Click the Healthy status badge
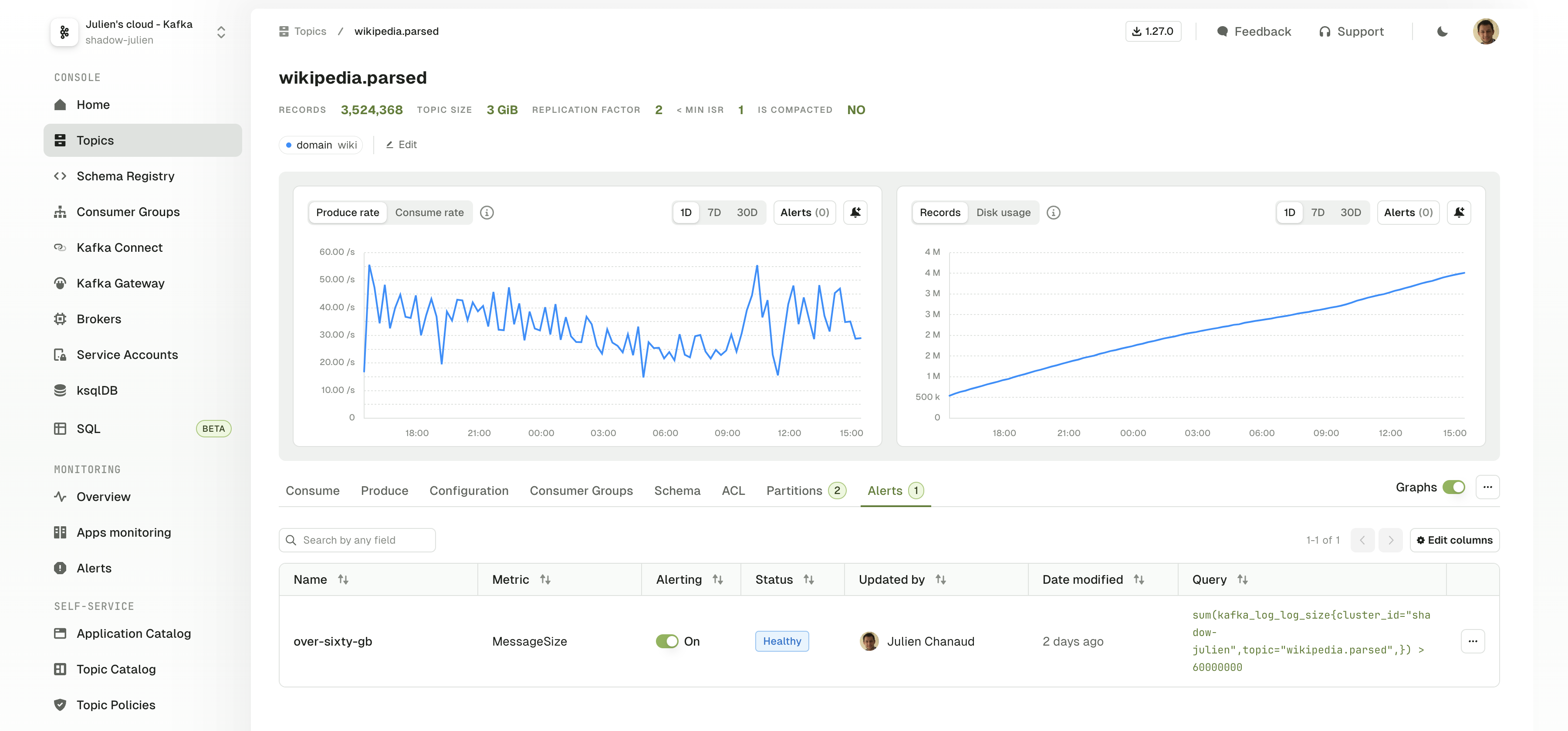Viewport: 1568px width, 731px height. (781, 642)
